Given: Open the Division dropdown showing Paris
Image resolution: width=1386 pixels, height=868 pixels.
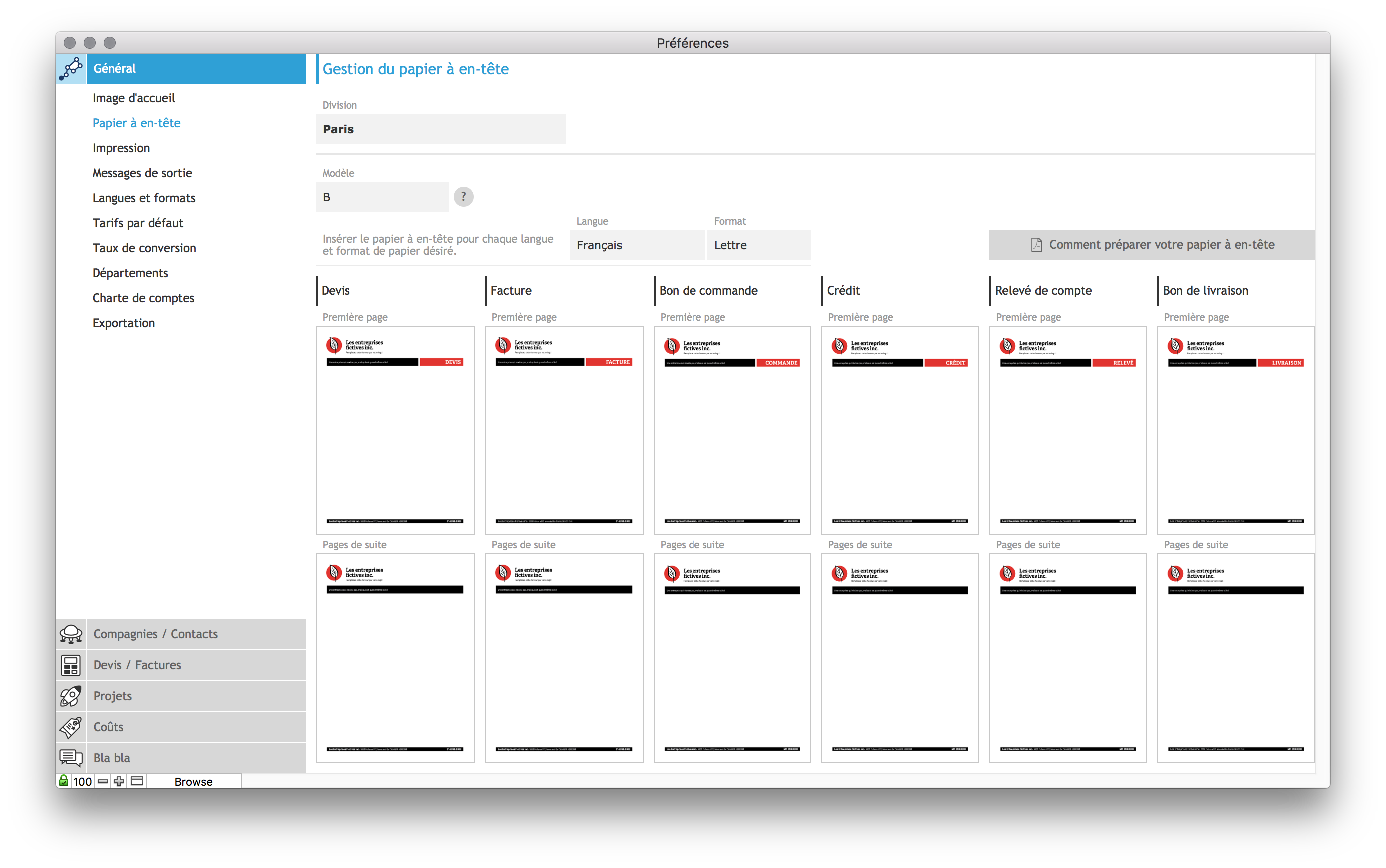Looking at the screenshot, I should (440, 129).
